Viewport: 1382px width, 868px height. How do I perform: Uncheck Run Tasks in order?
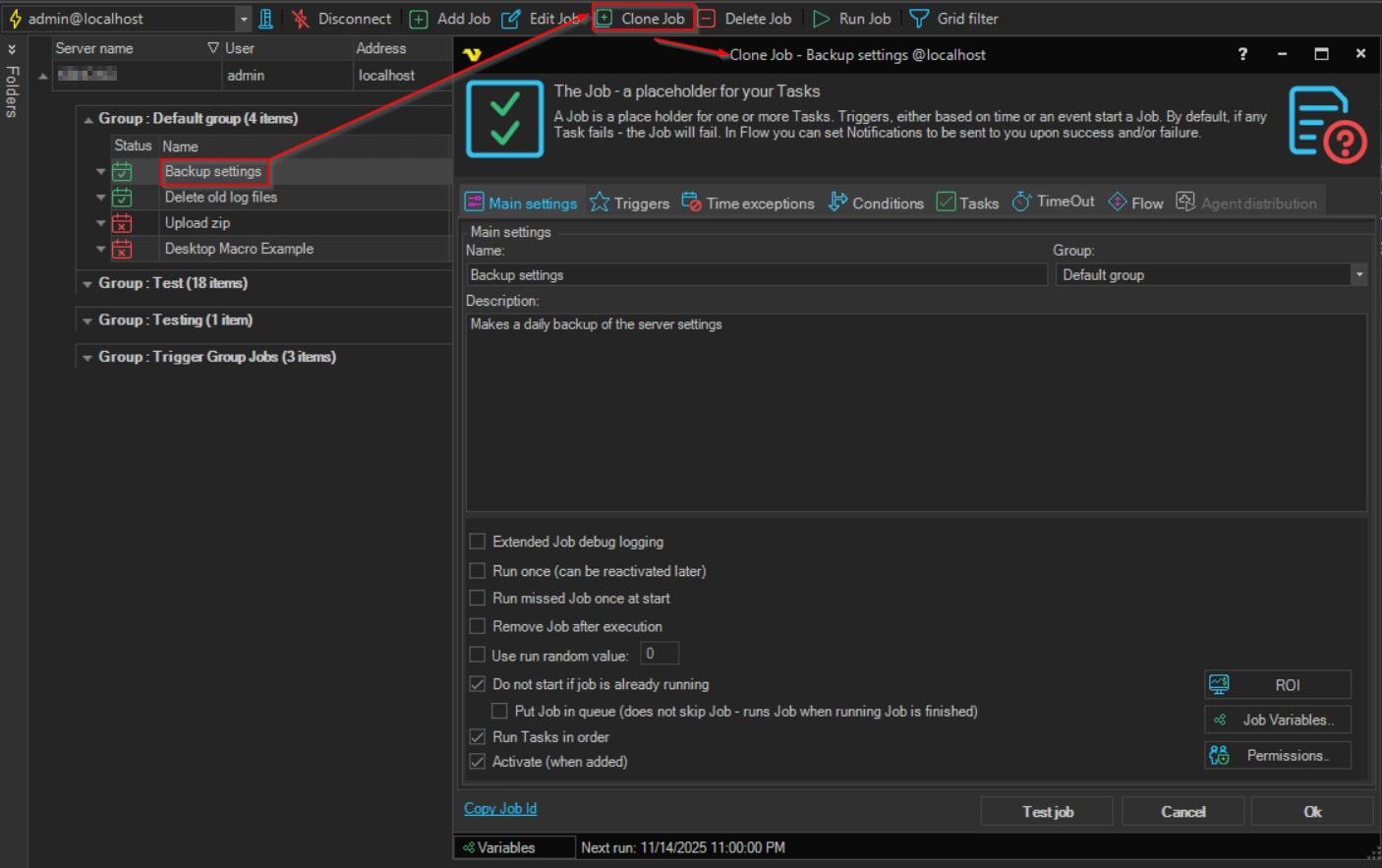click(478, 736)
